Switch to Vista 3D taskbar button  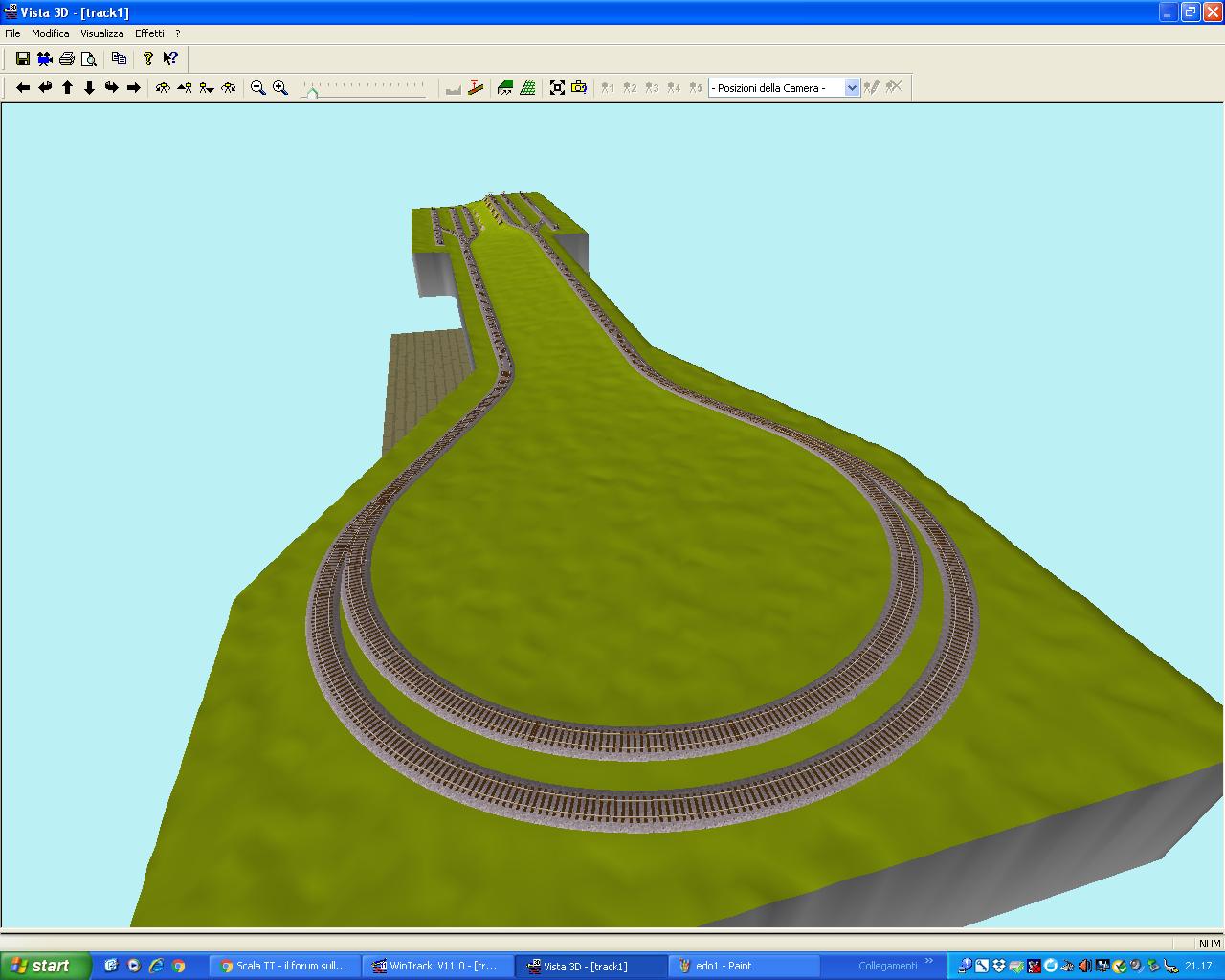pyautogui.click(x=590, y=966)
